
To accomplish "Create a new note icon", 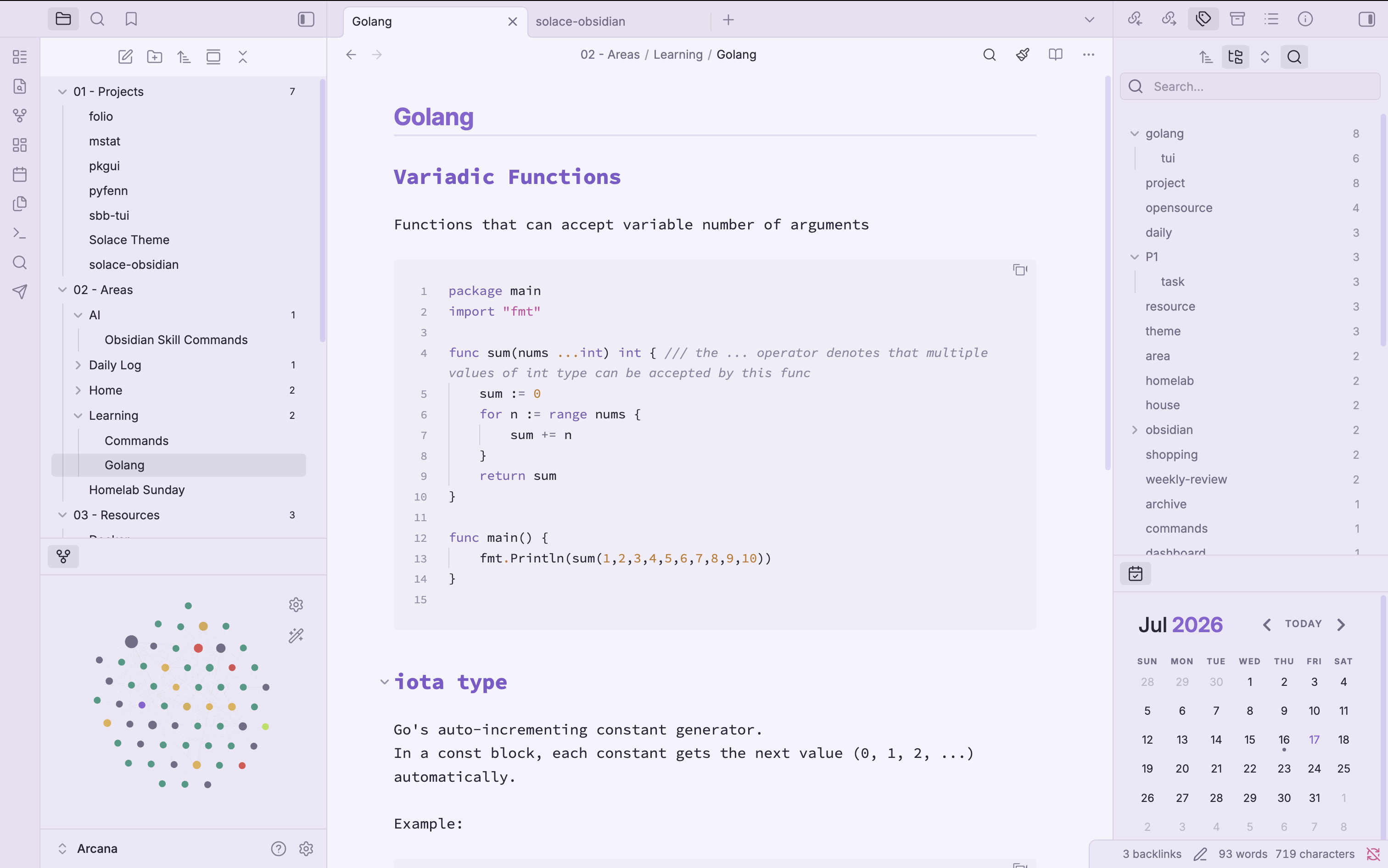I will pyautogui.click(x=125, y=57).
